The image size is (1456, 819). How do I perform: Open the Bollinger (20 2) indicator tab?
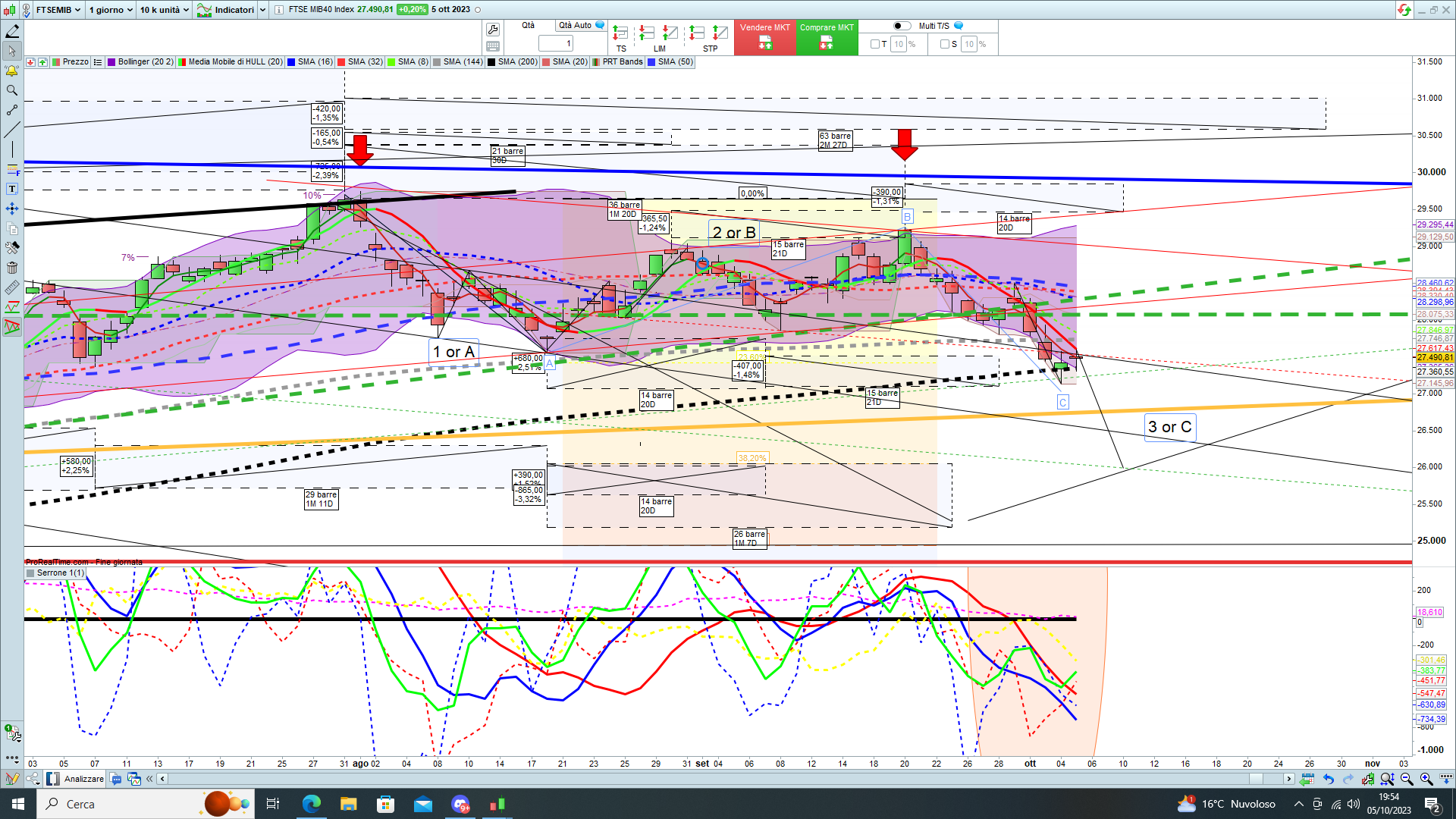(140, 62)
